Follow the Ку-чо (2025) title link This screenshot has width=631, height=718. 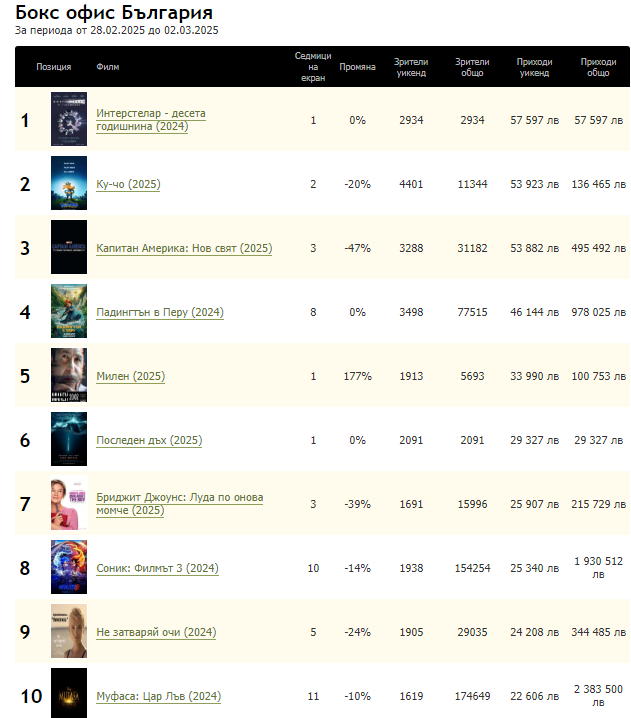(x=128, y=184)
